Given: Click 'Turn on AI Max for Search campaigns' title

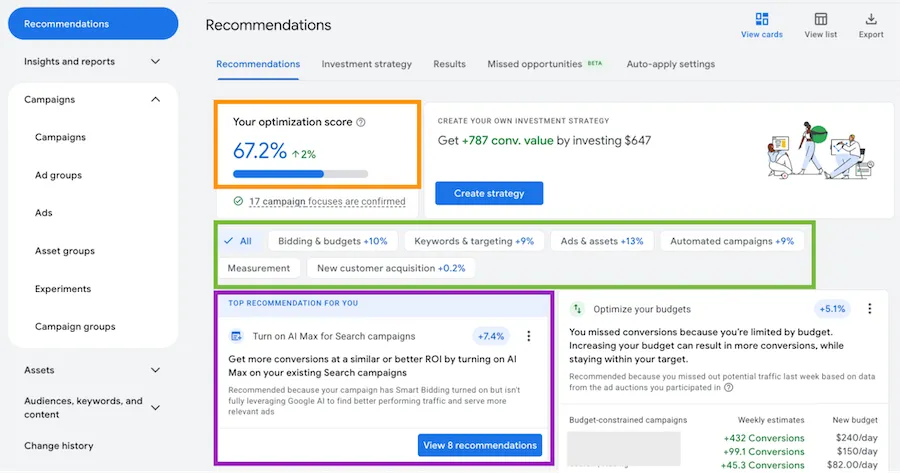Looking at the screenshot, I should pyautogui.click(x=334, y=336).
